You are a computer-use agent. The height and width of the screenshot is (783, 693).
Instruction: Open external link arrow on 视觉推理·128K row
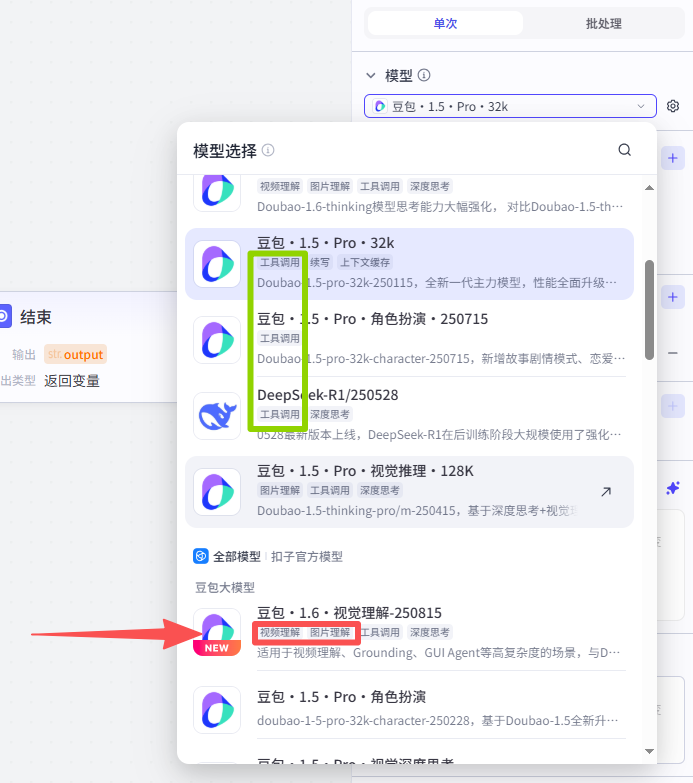[606, 491]
